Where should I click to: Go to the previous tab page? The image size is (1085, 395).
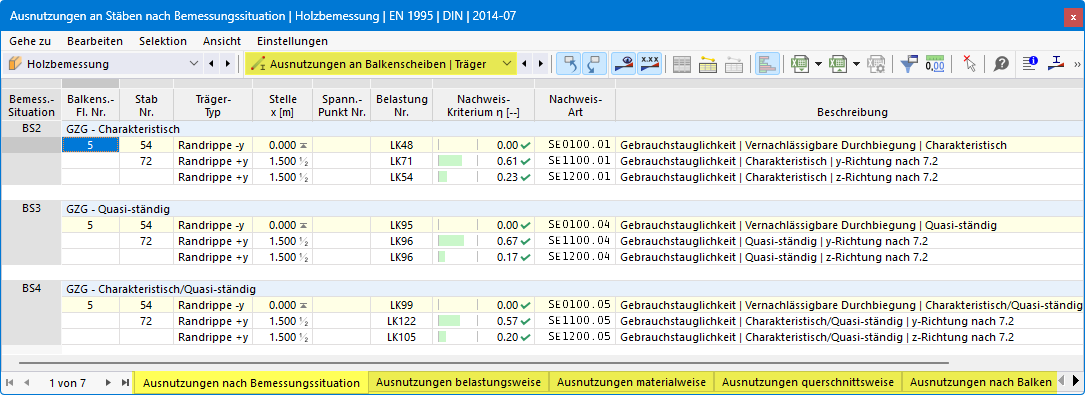pyautogui.click(x=26, y=383)
